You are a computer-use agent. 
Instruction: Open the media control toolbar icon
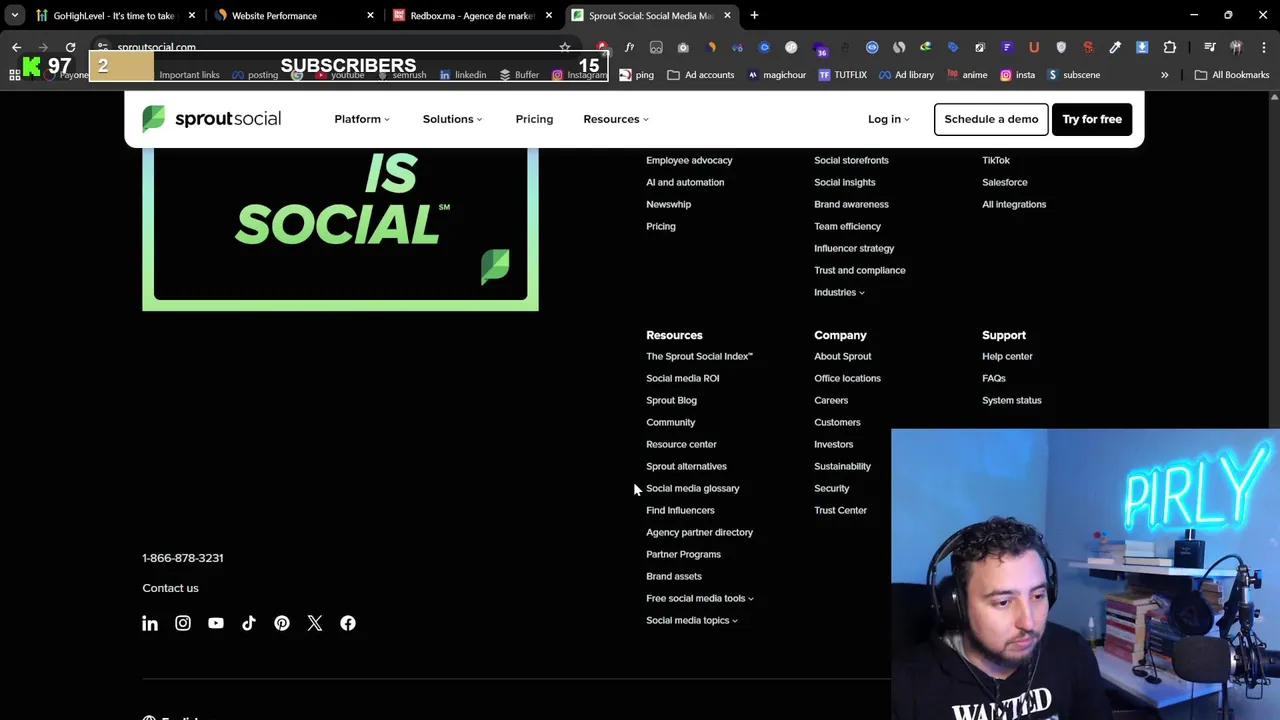click(1210, 47)
